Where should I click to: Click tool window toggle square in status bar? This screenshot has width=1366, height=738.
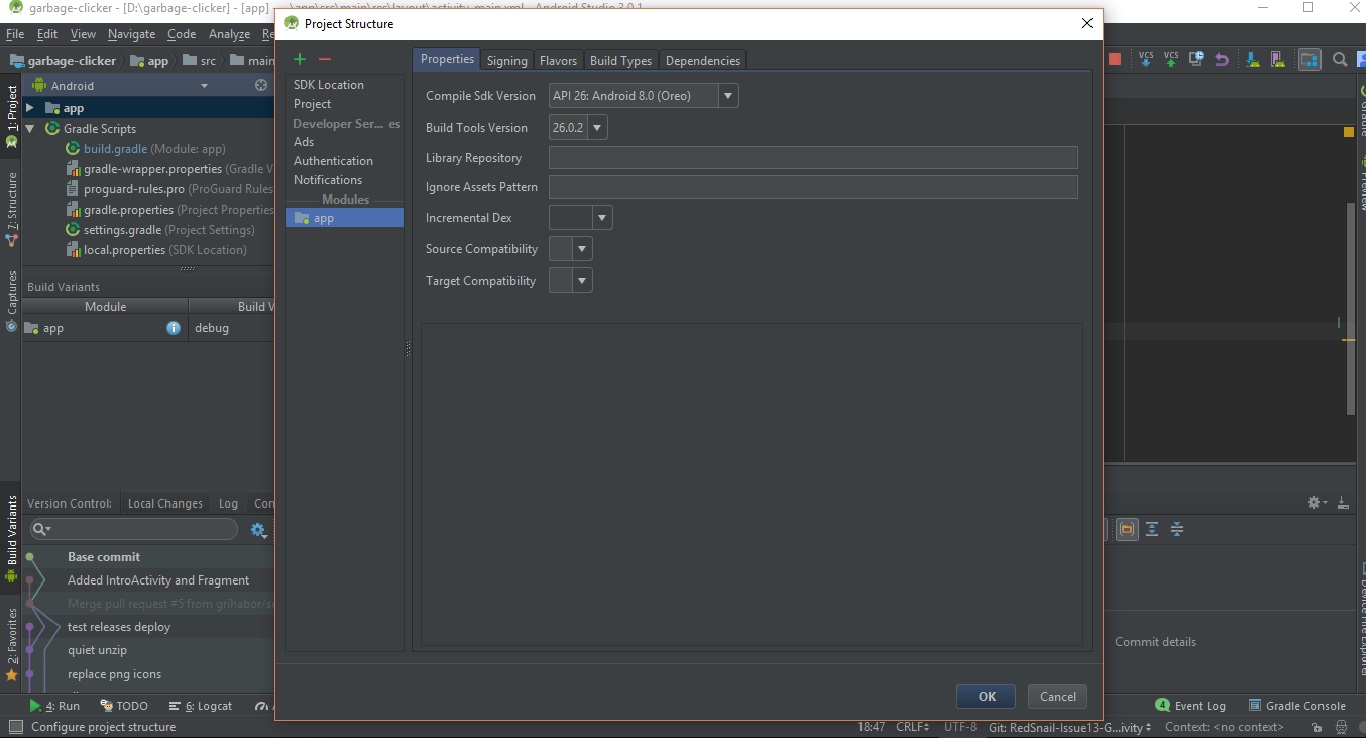14,727
